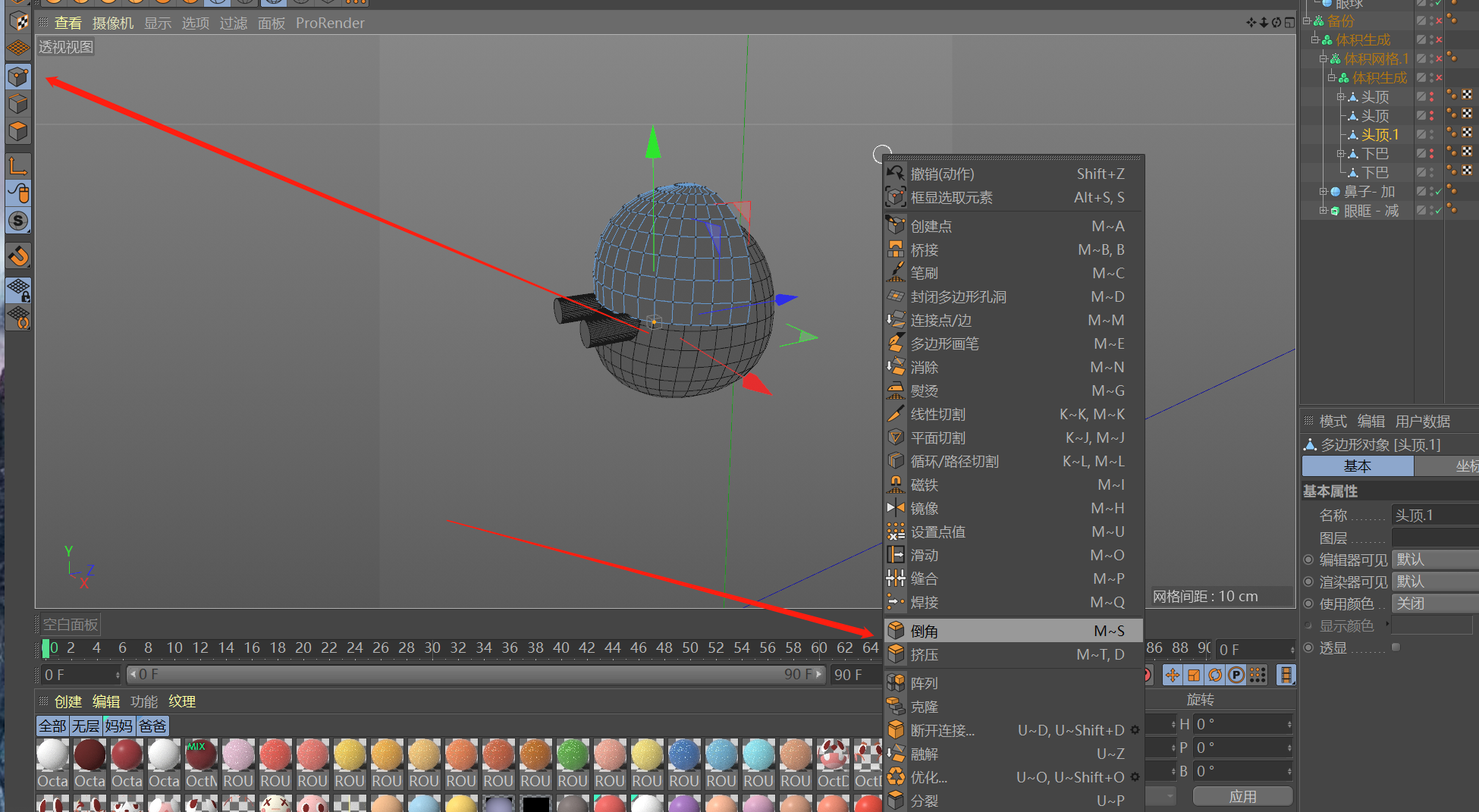Choose 挤压 (Extrude) in context menu

click(x=1014, y=654)
